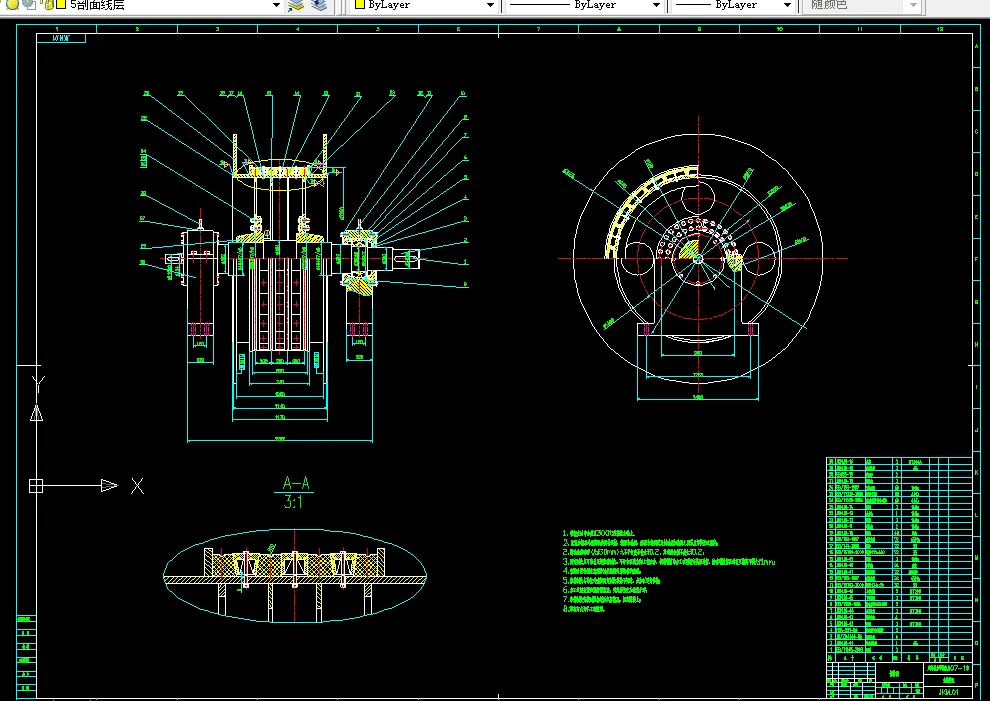Open the lineweight ByLayer dropdown beside 随颜色
Image resolution: width=990 pixels, height=701 pixels.
[x=787, y=5]
